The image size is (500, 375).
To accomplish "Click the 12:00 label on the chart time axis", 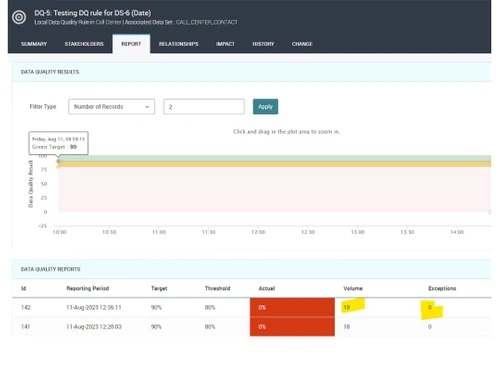I will click(x=258, y=232).
